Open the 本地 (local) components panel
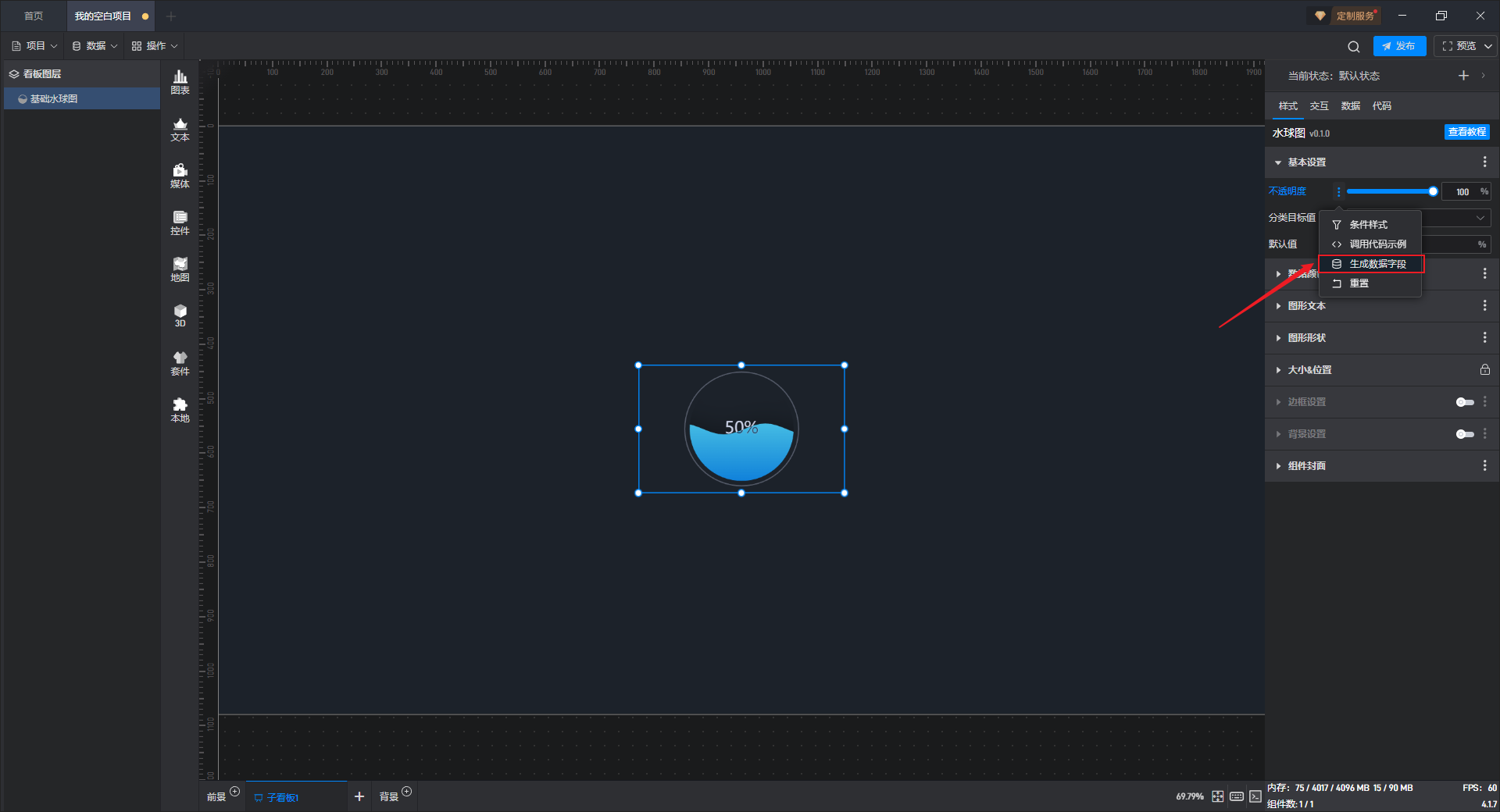The image size is (1500, 812). [180, 410]
